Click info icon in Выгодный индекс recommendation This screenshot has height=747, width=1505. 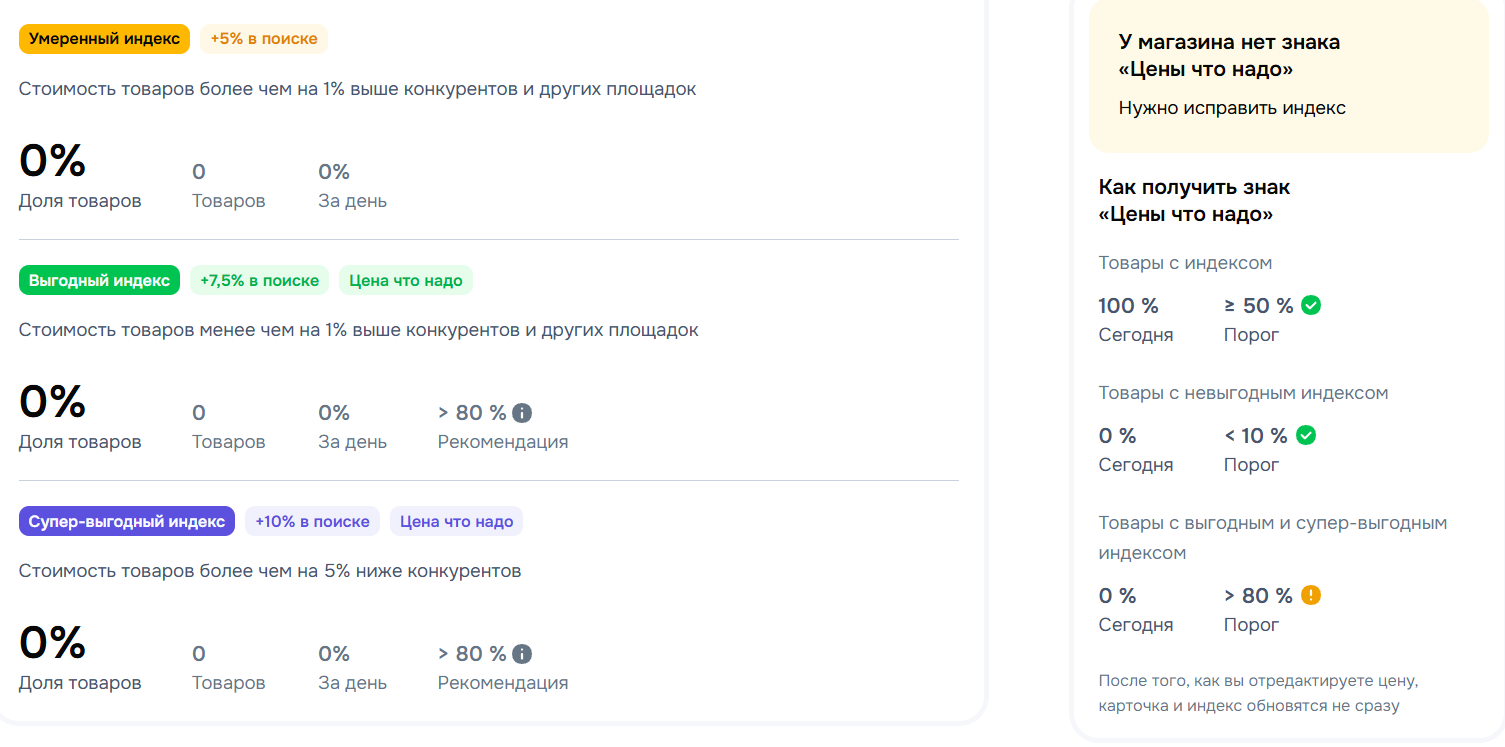pos(522,413)
